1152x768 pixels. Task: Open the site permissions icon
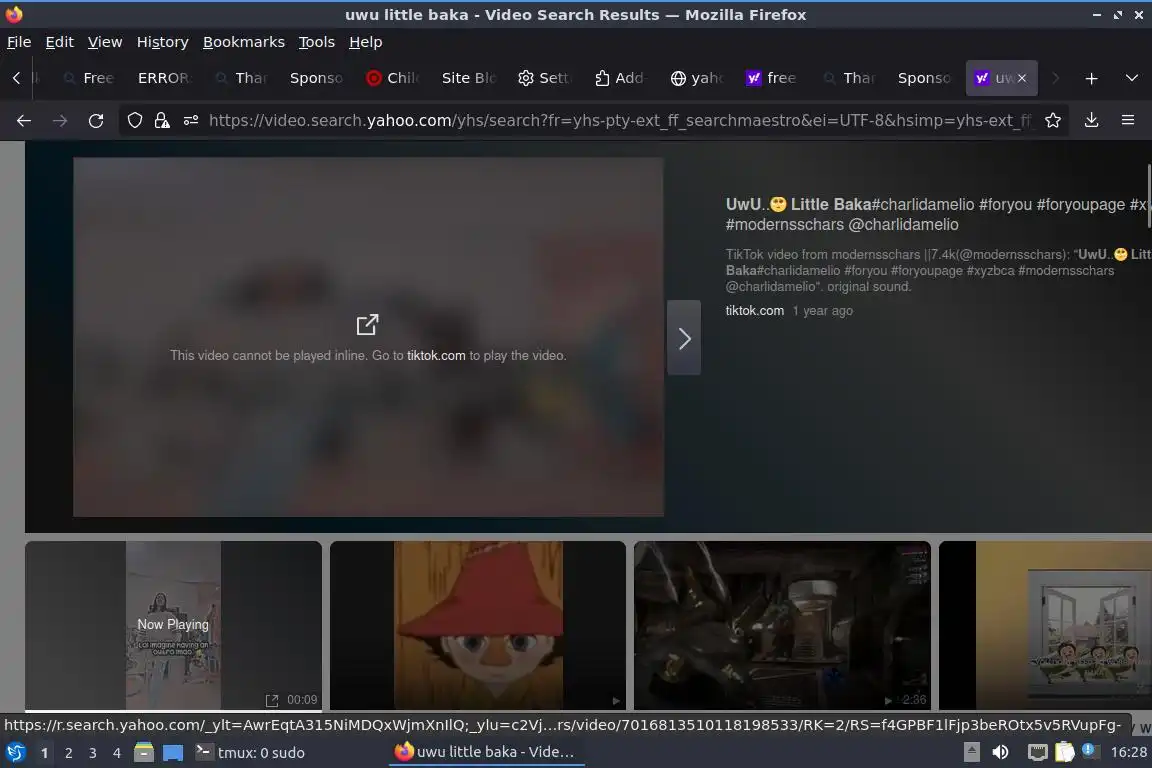[x=191, y=121]
